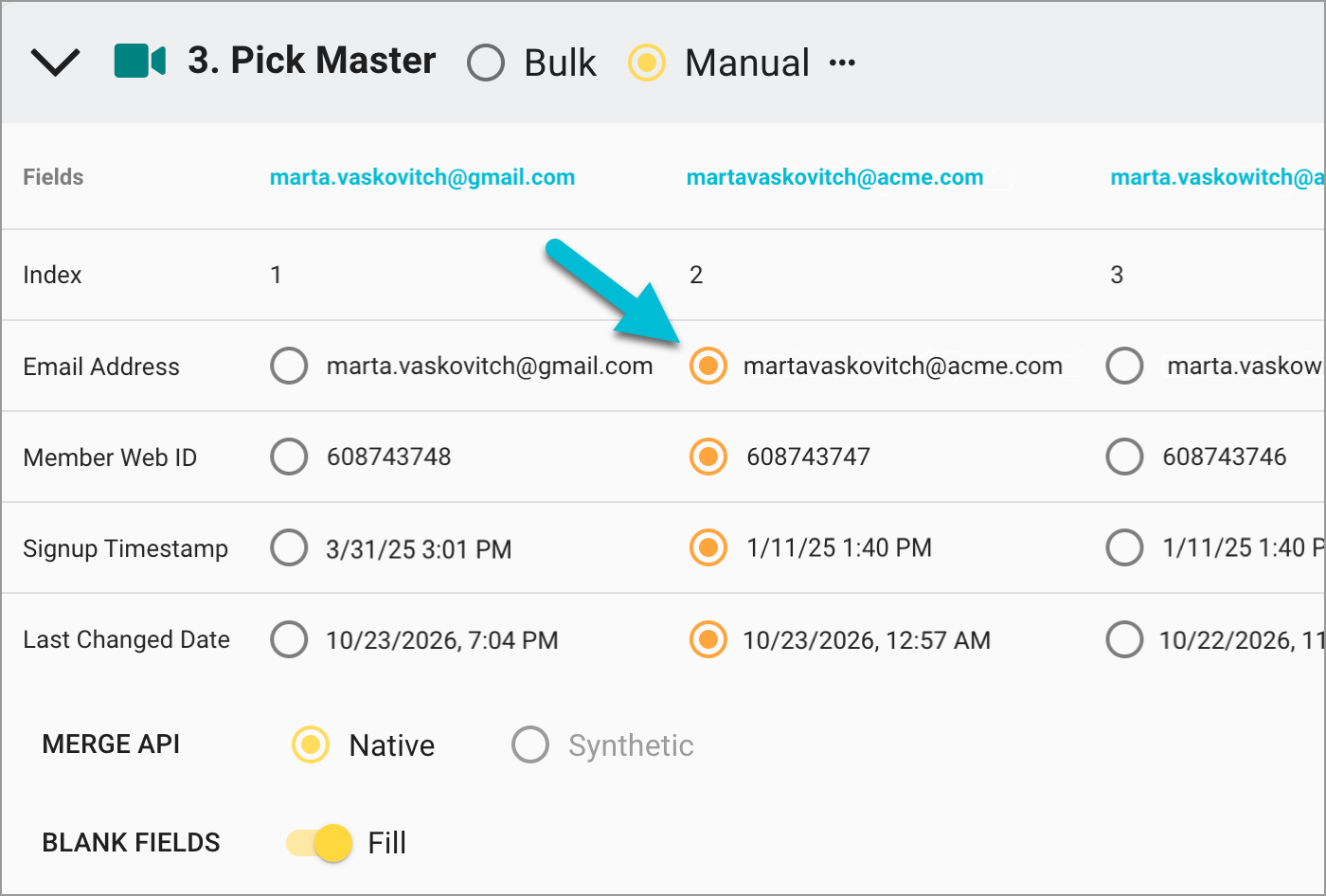
Task: Pick Signup Timestamp 3/31/25 3:01 PM radio
Action: tap(289, 547)
